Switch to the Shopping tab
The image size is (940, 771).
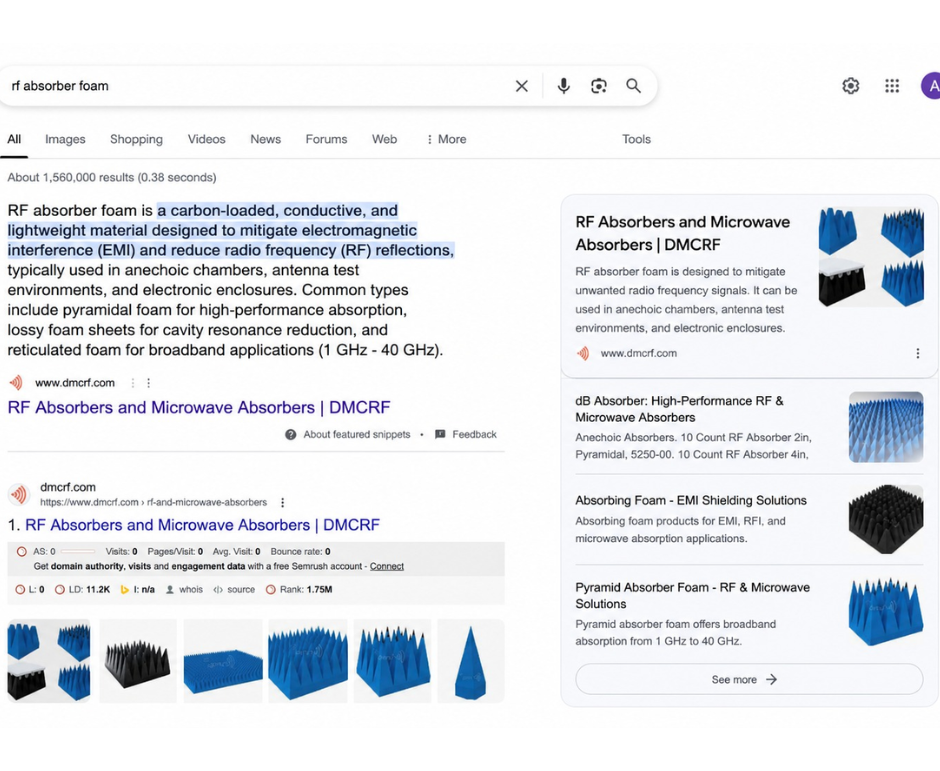click(x=136, y=139)
